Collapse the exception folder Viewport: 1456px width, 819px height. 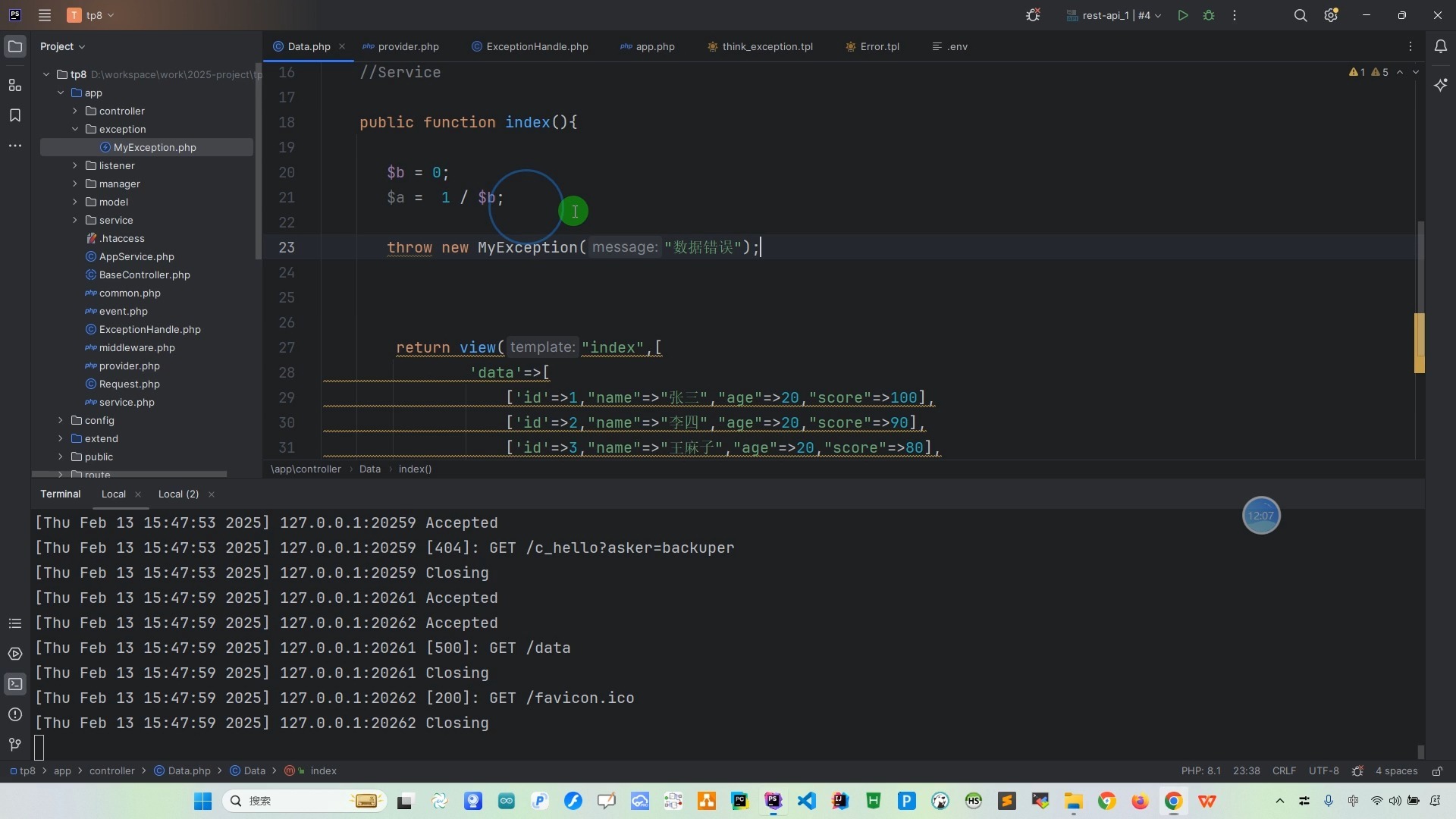(75, 129)
